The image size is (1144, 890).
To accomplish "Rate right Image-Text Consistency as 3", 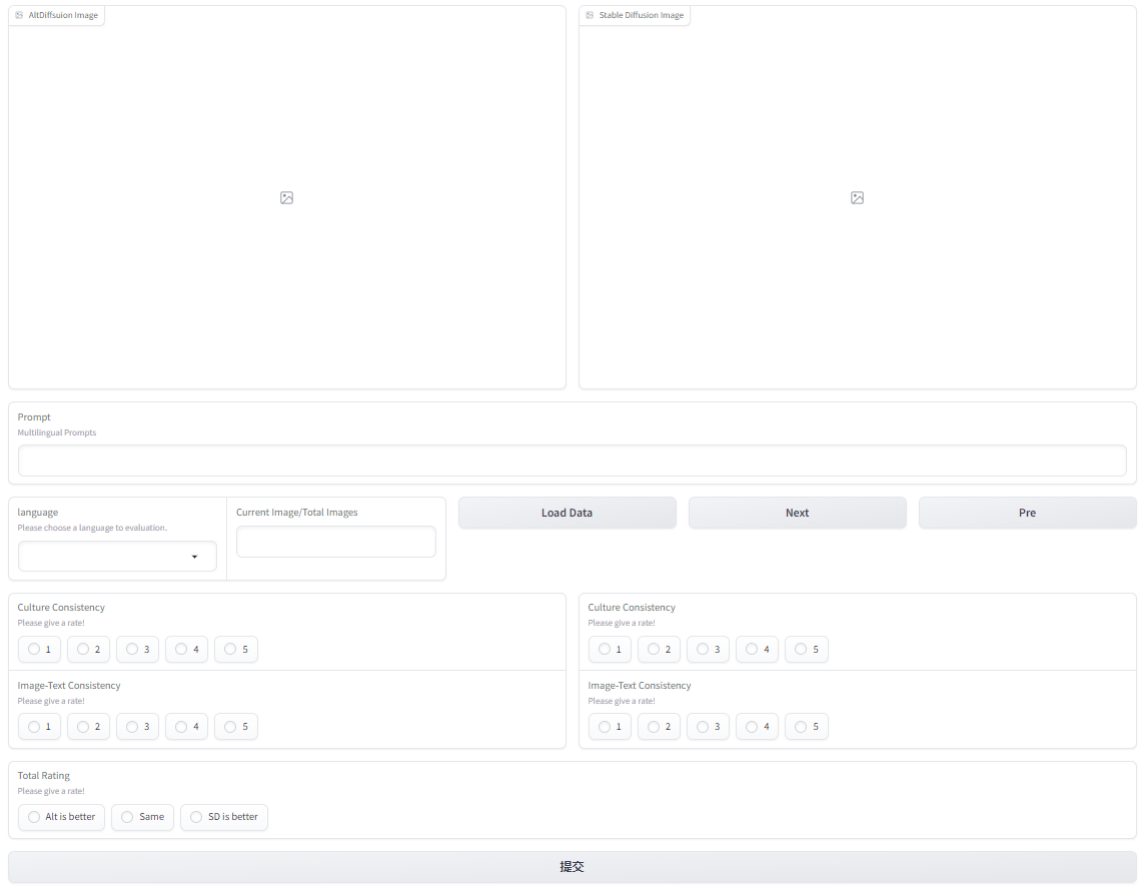I will pyautogui.click(x=708, y=727).
